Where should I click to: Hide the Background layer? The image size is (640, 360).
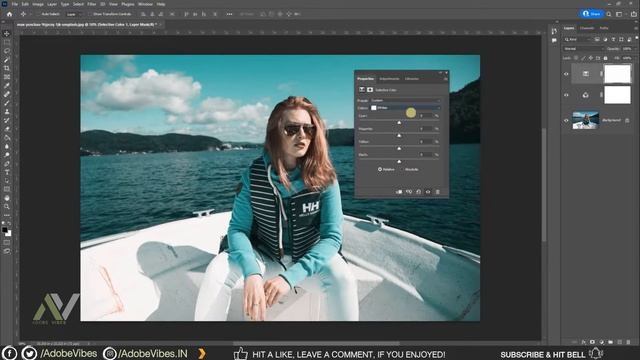click(x=566, y=120)
